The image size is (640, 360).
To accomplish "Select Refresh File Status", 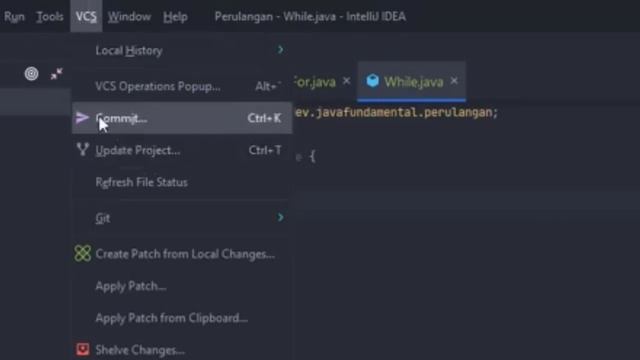I will click(182, 182).
